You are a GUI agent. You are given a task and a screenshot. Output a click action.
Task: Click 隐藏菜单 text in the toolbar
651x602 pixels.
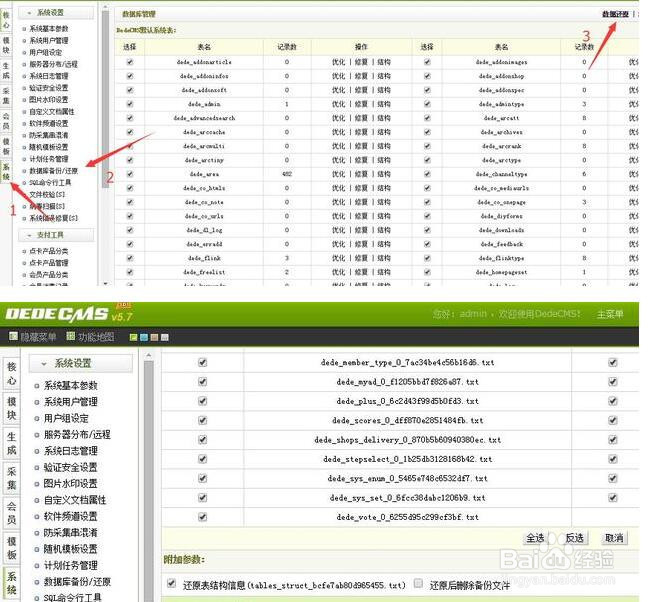38,337
